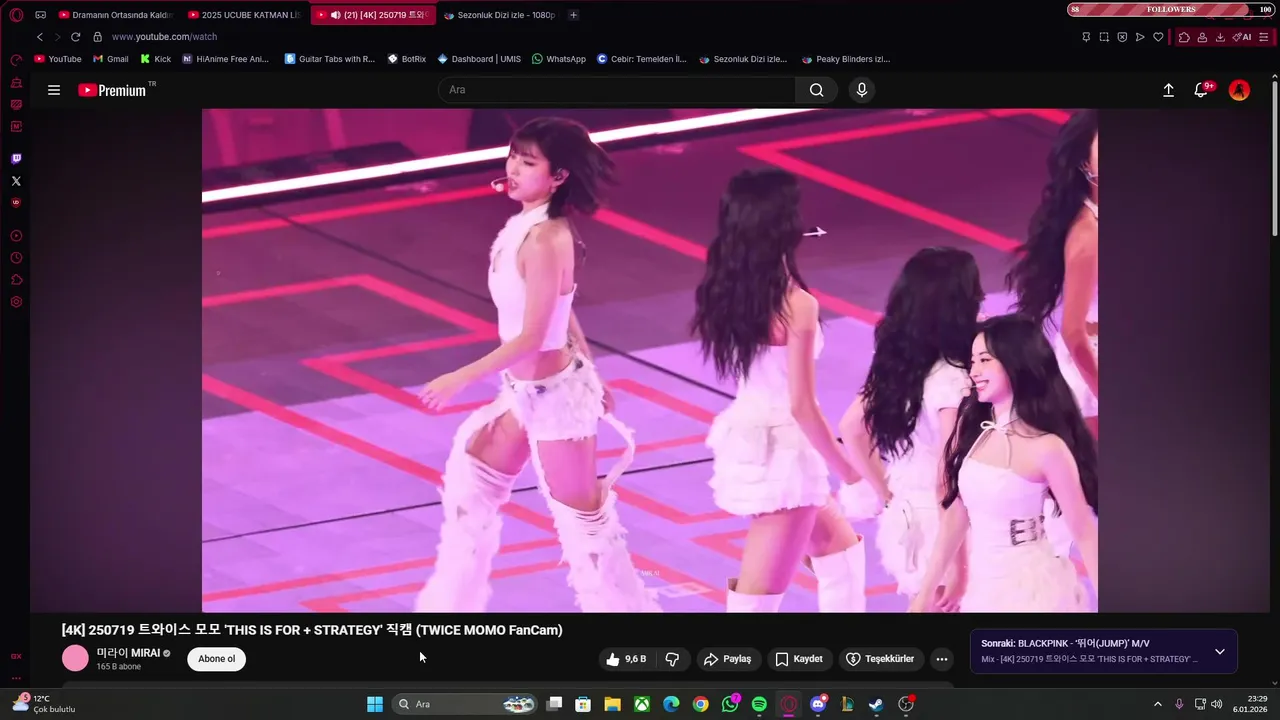Open Opera sidebar history clock icon

16,258
